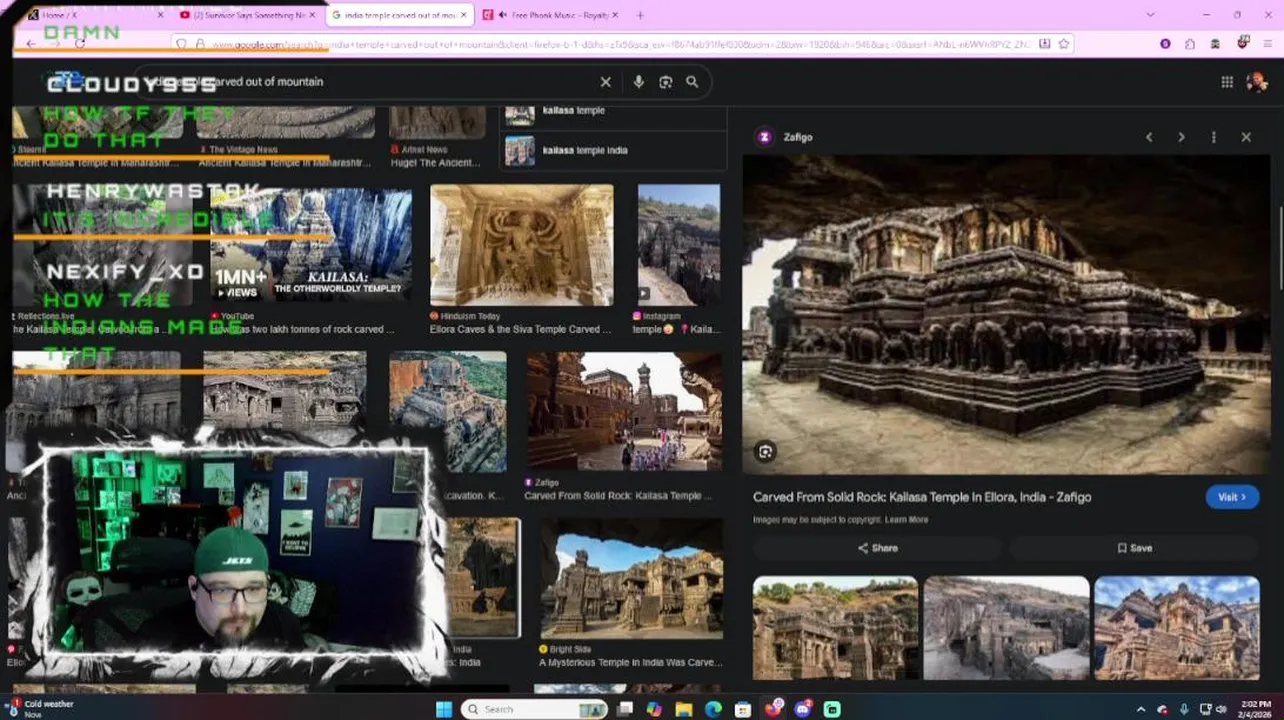
Task: Open Zafigo courtyard image in results grid
Action: (625, 411)
